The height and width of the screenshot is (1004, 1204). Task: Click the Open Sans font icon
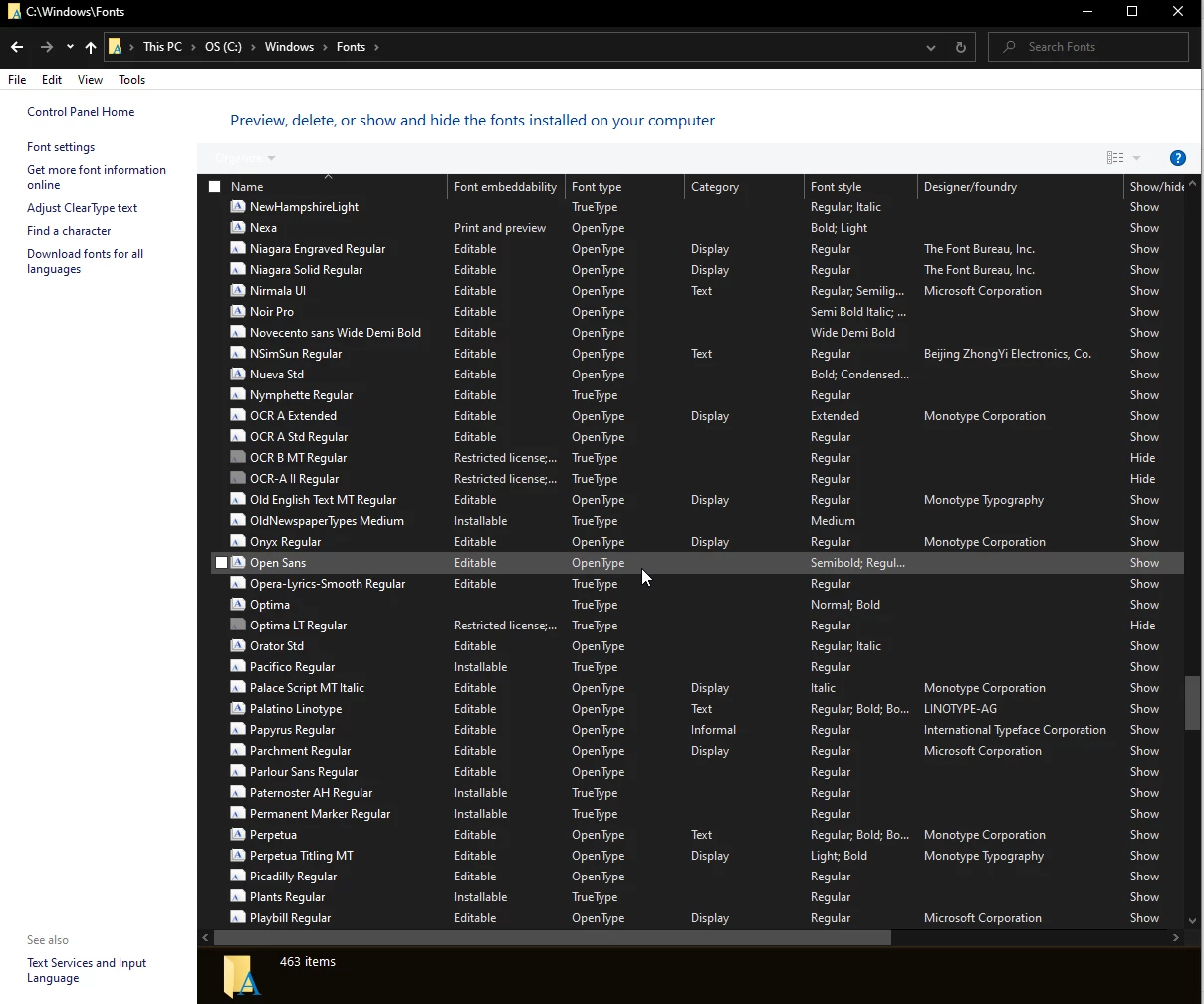(x=238, y=563)
